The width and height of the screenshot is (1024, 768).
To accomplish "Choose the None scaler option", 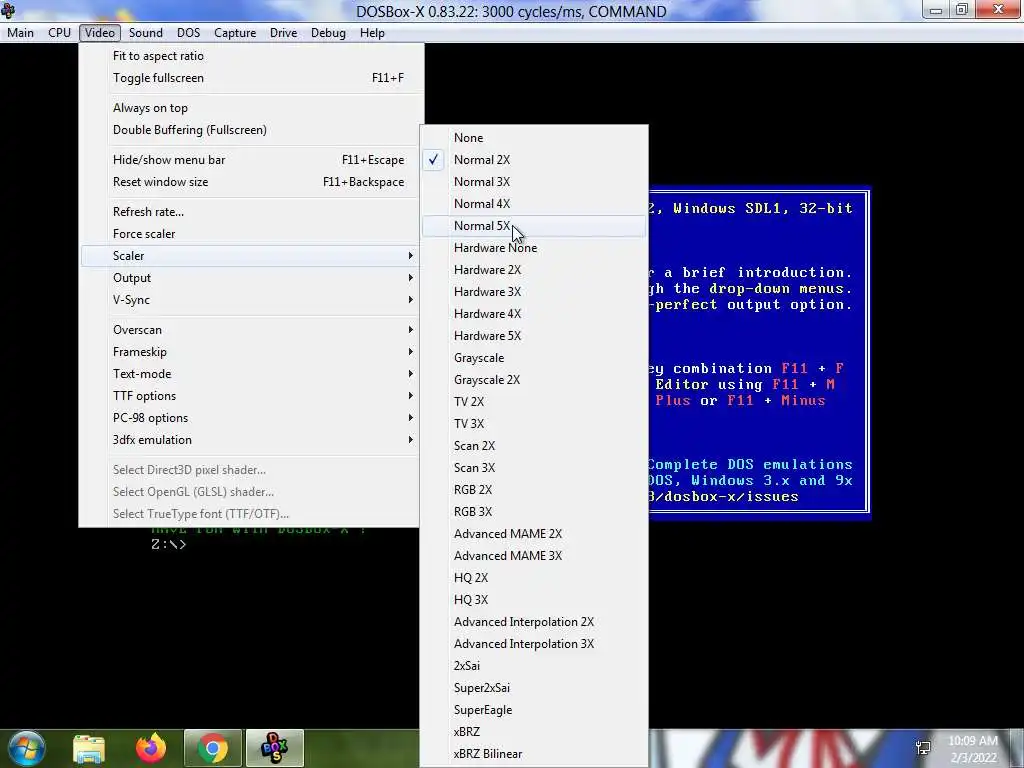I will tap(534, 138).
